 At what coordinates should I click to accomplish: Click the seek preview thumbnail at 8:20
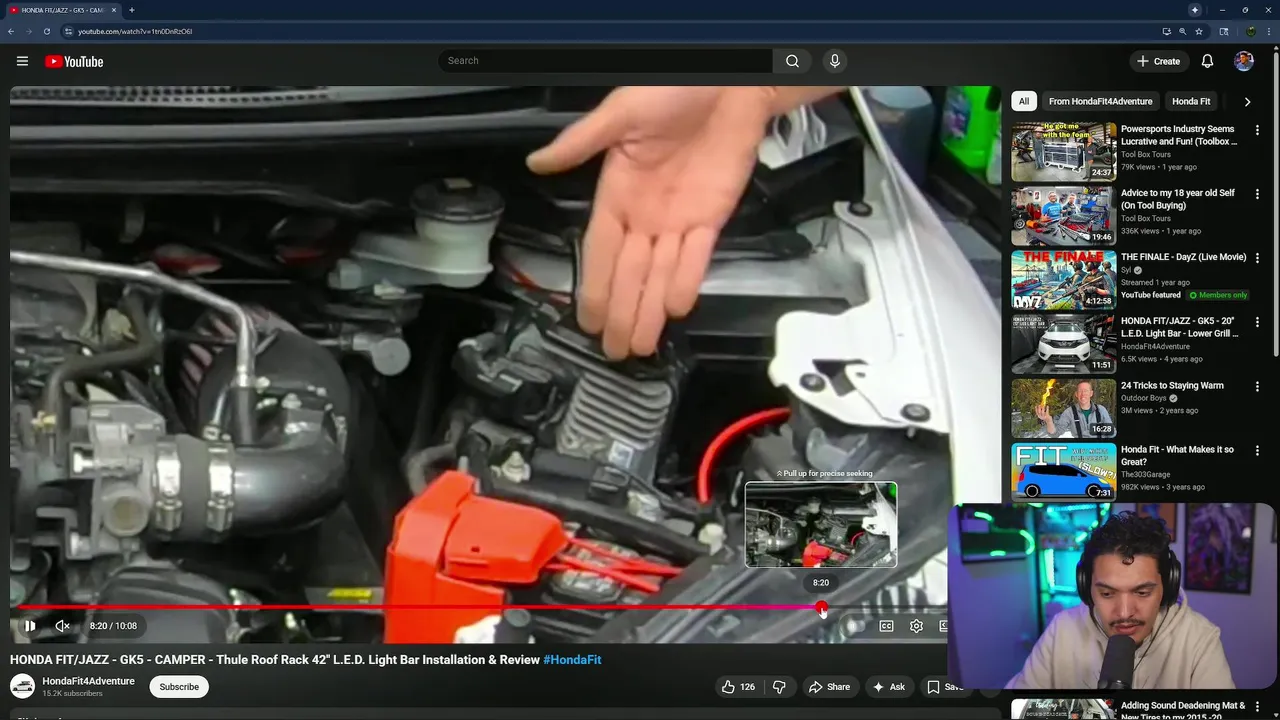pyautogui.click(x=821, y=525)
